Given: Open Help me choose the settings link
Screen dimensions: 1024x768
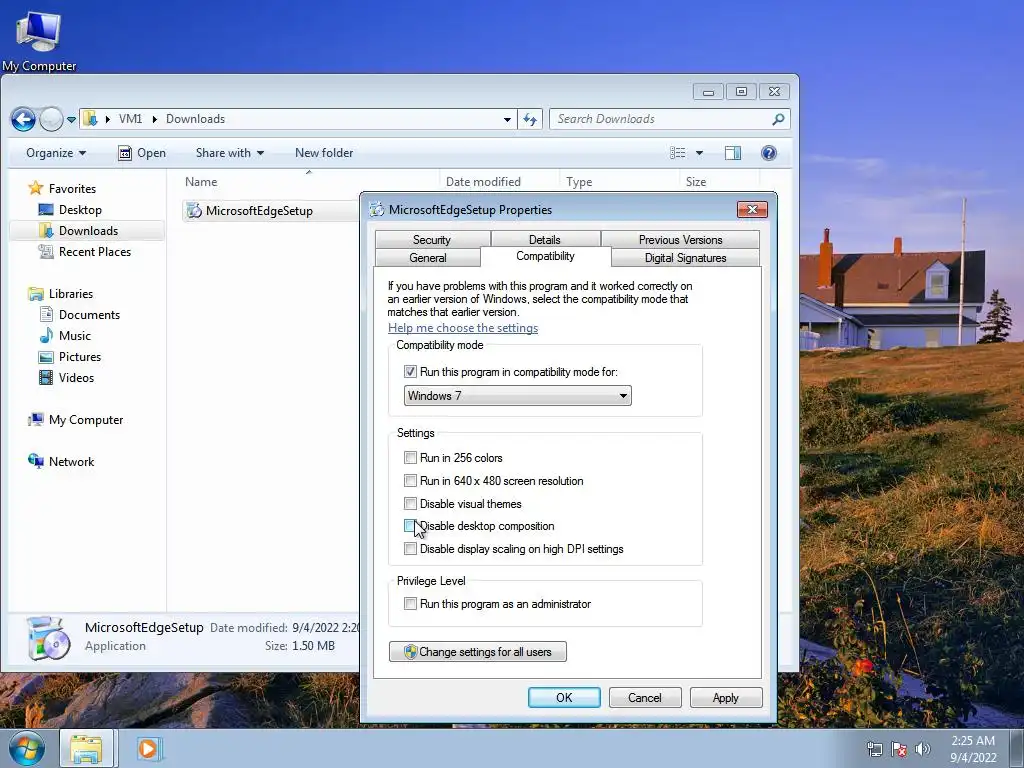Looking at the screenshot, I should 463,328.
